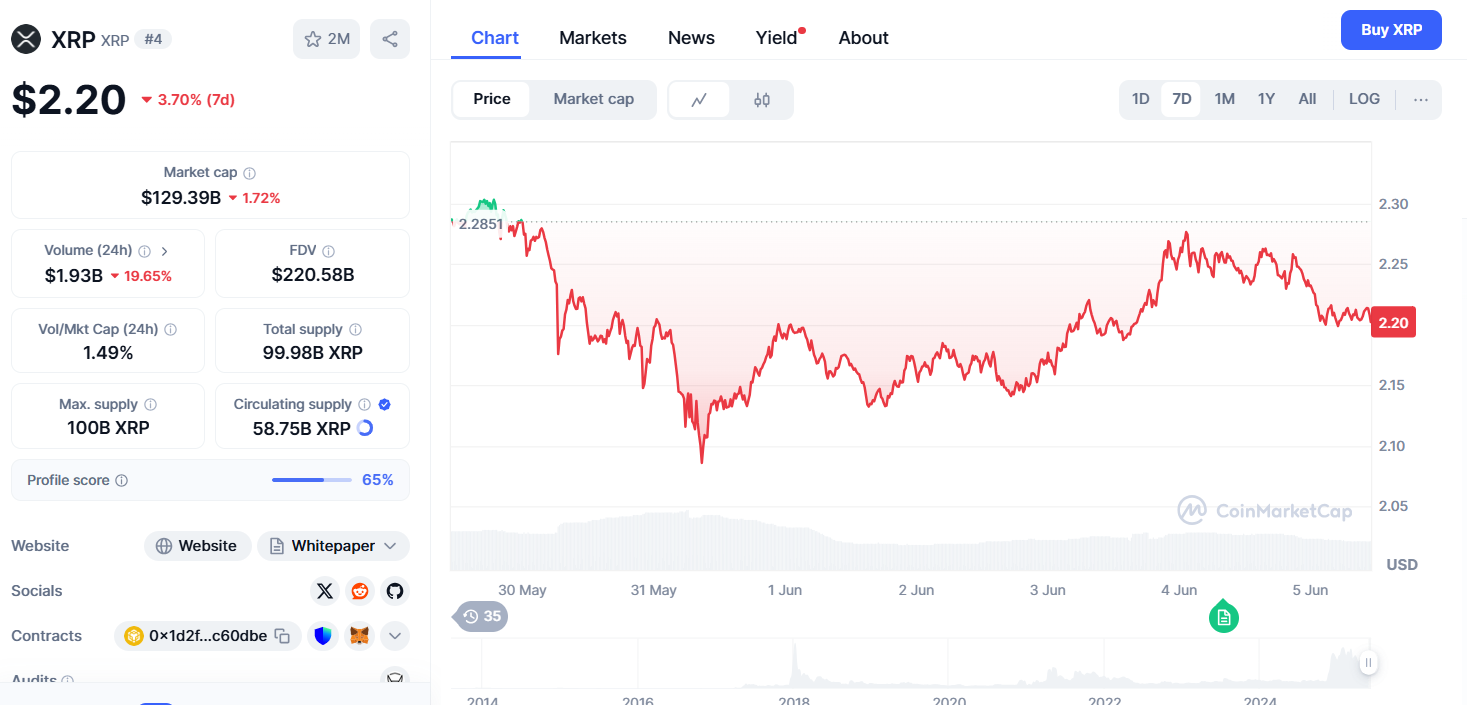Open the News tab
This screenshot has width=1467, height=705.
[691, 38]
